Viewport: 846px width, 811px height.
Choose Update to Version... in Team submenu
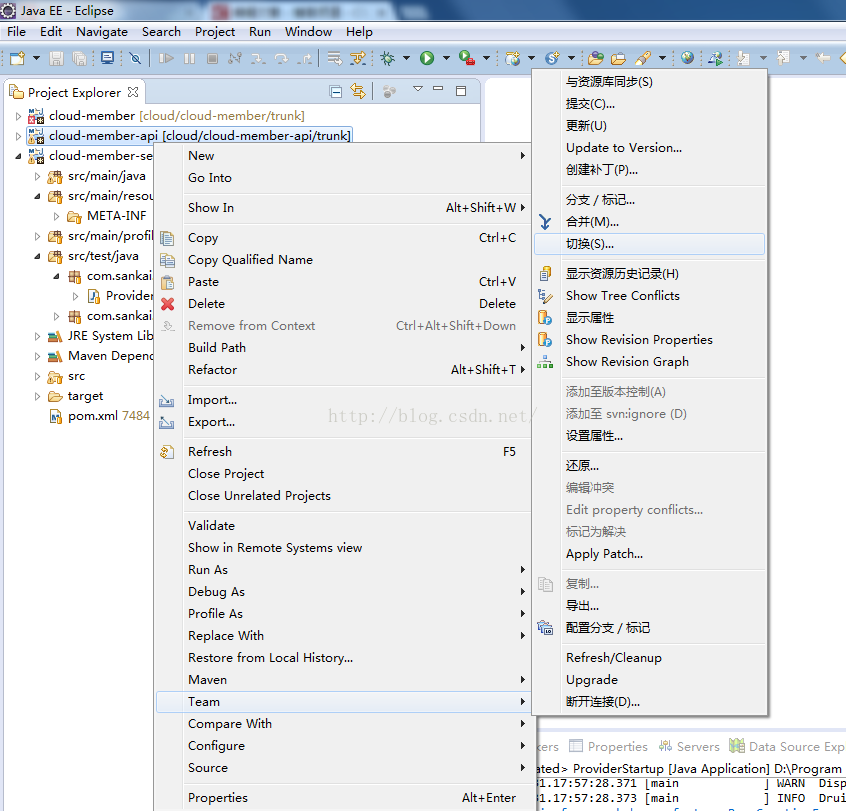[x=649, y=148]
